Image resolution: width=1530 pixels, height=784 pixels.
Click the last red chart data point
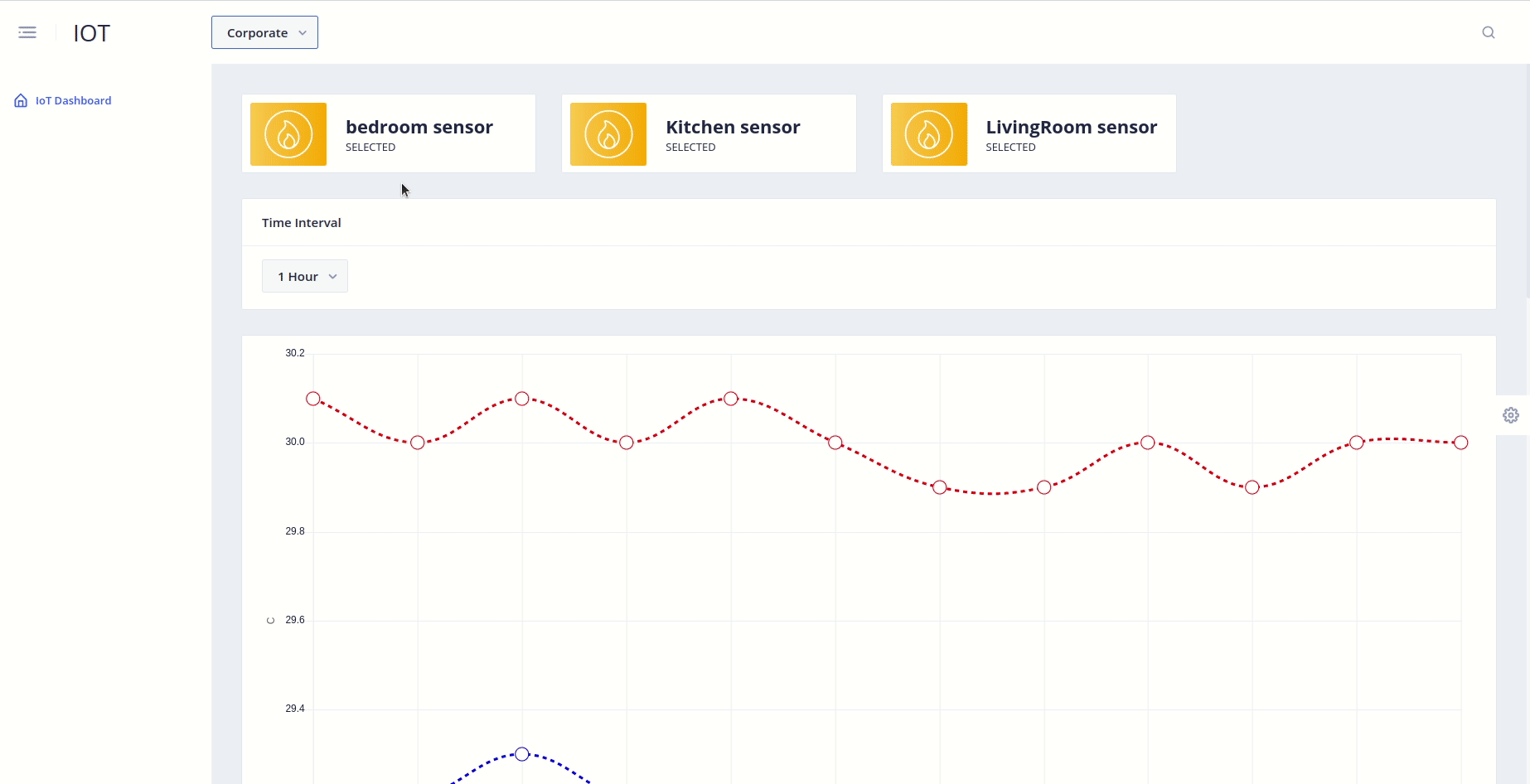[x=1461, y=443]
